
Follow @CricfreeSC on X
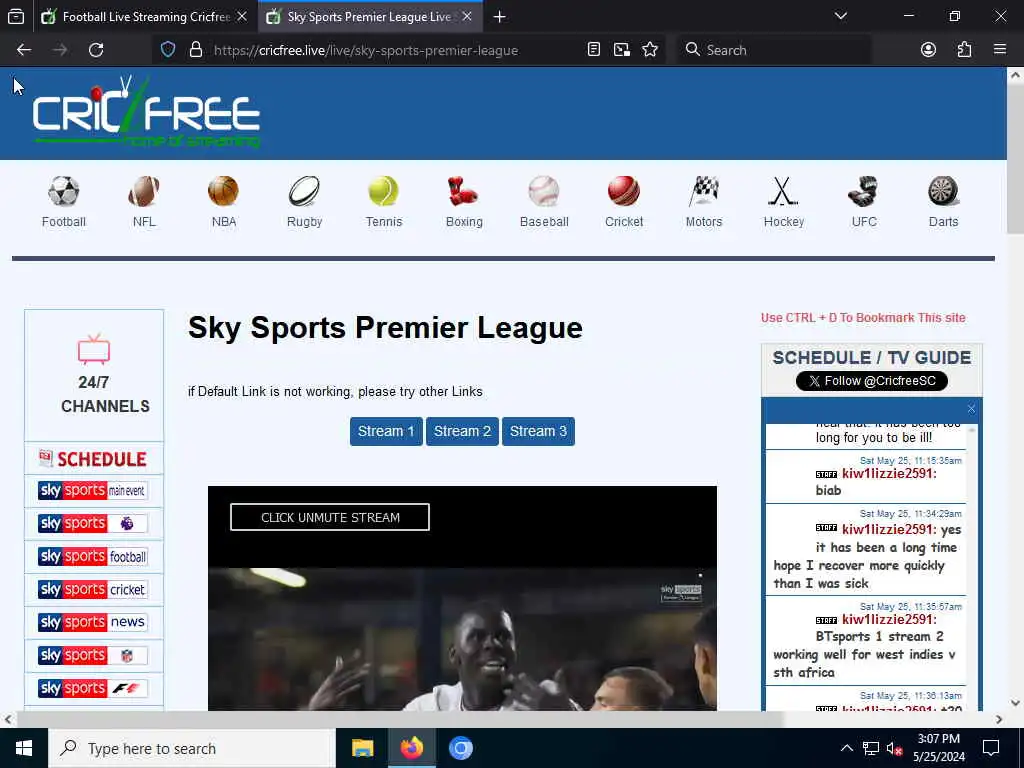[x=871, y=381]
